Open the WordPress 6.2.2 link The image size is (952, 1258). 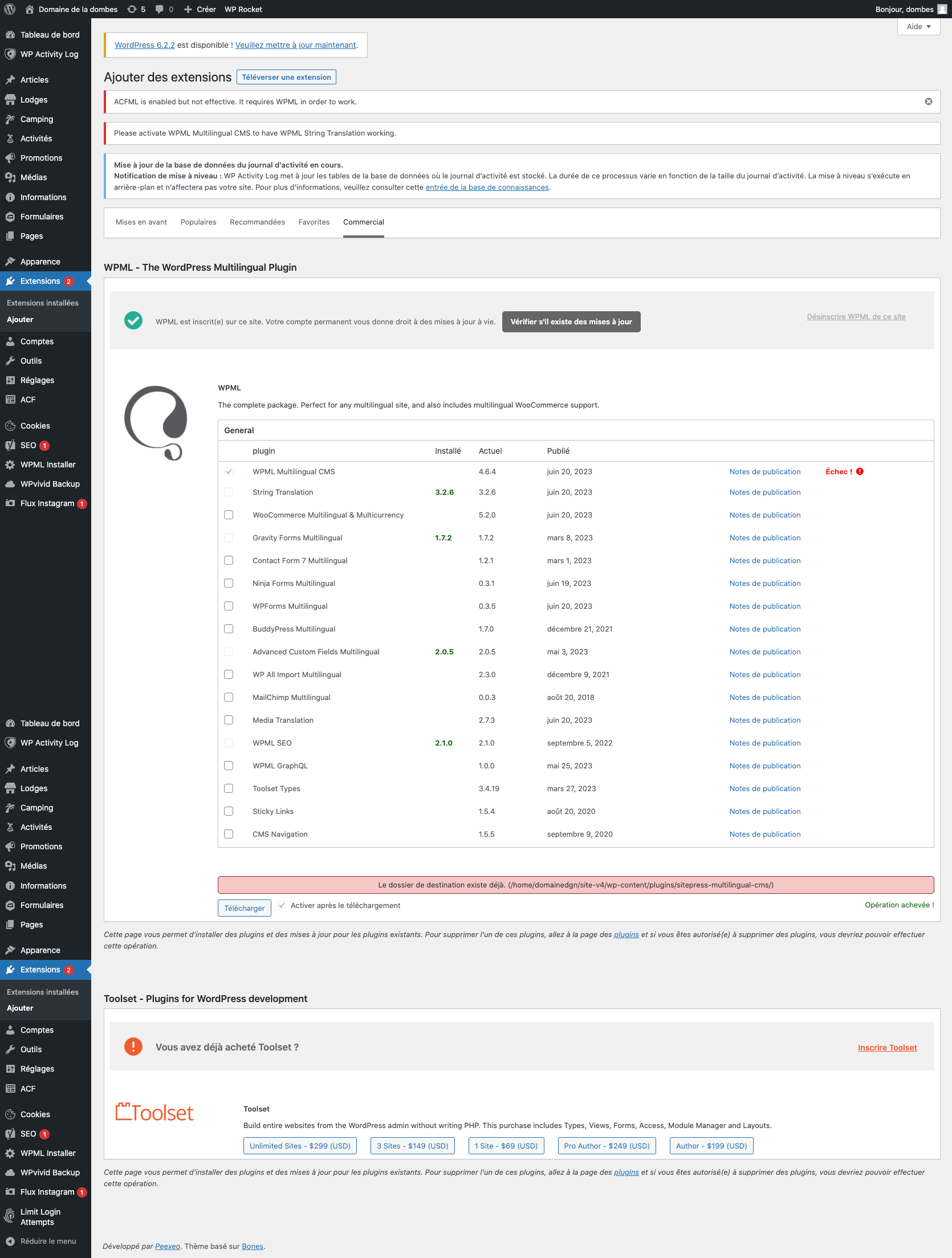145,45
